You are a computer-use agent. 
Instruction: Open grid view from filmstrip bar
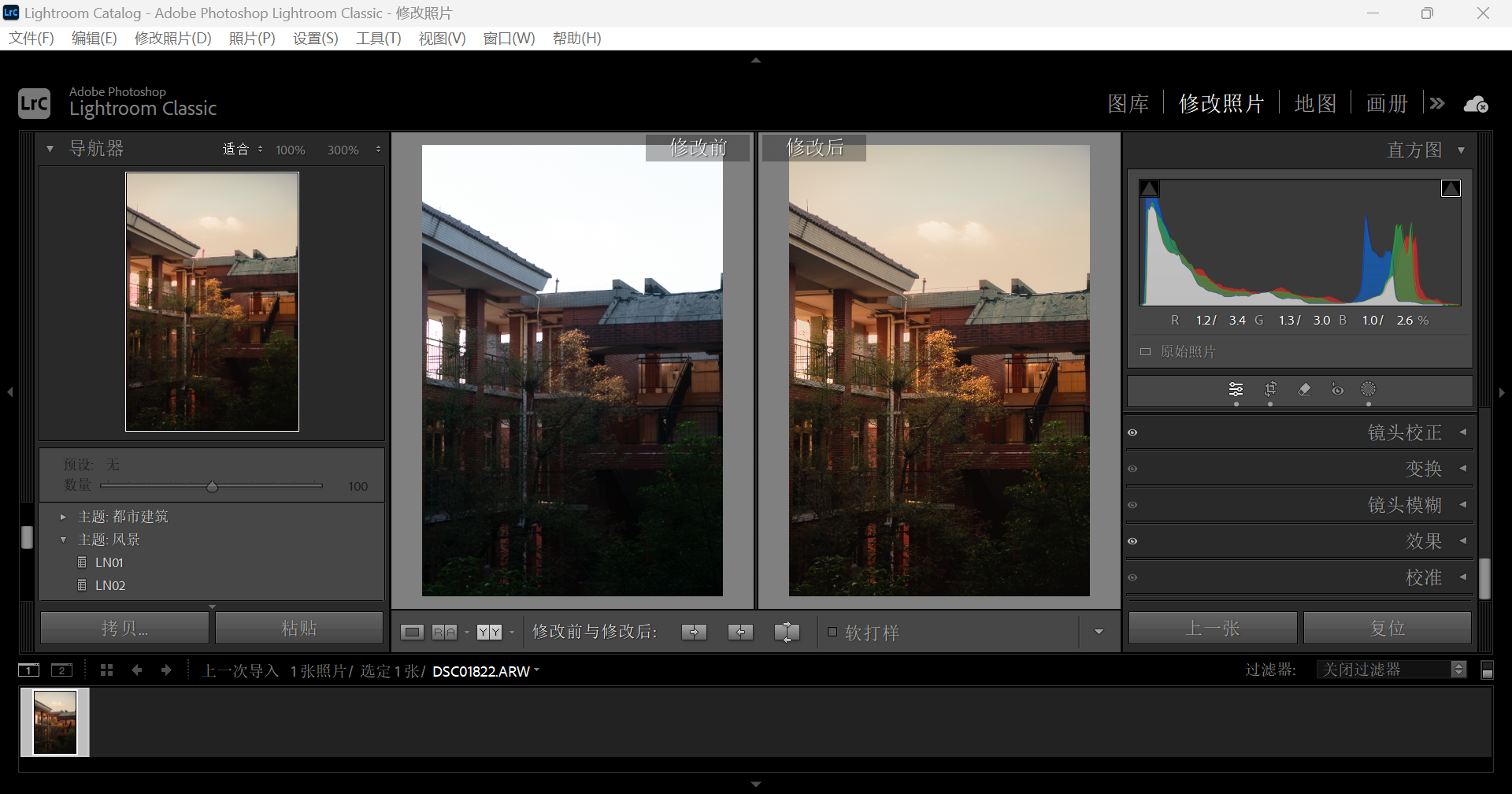107,670
